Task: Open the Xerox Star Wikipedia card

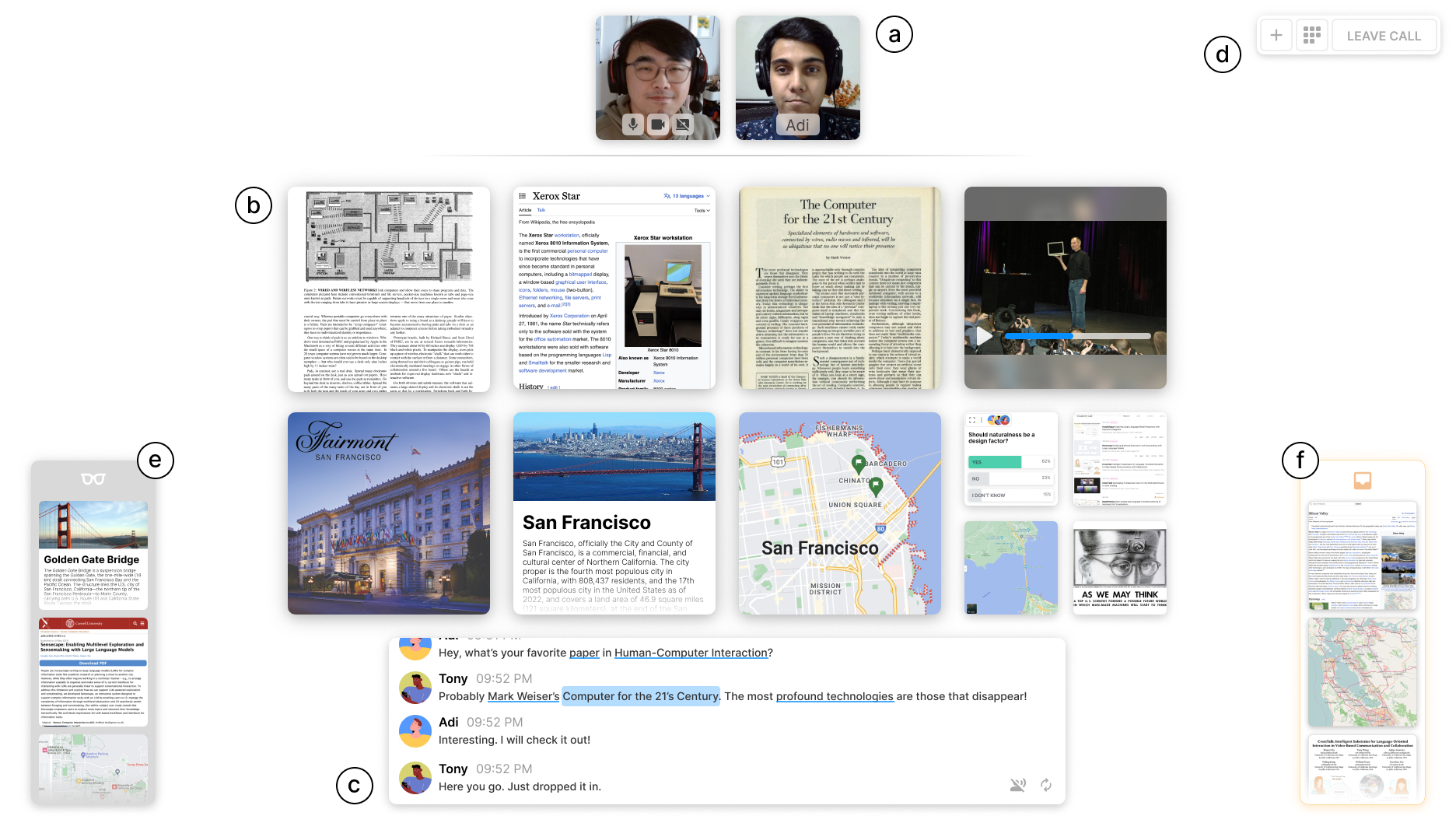Action: coord(614,288)
